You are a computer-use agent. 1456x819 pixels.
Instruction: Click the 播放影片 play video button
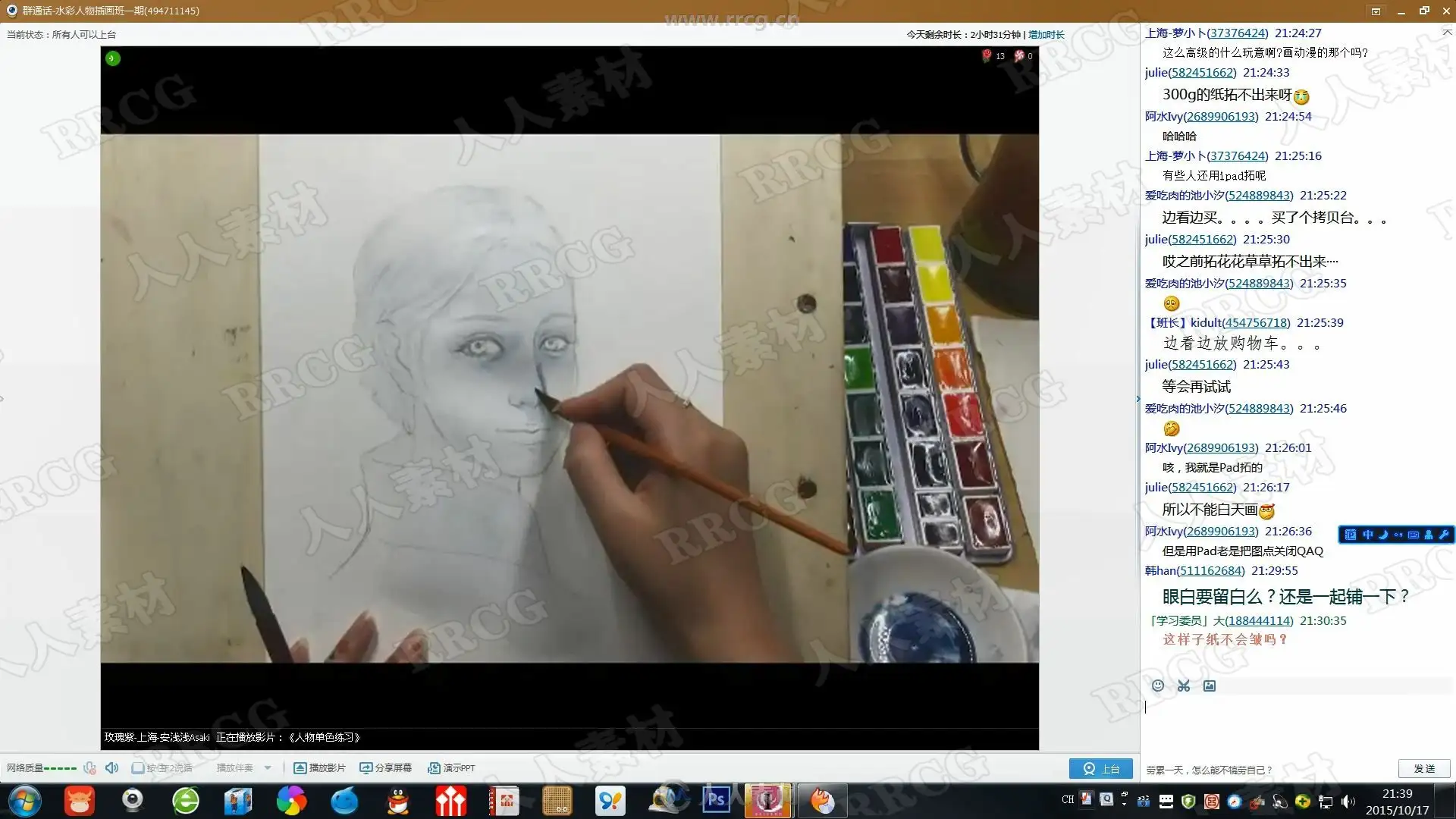coord(319,768)
